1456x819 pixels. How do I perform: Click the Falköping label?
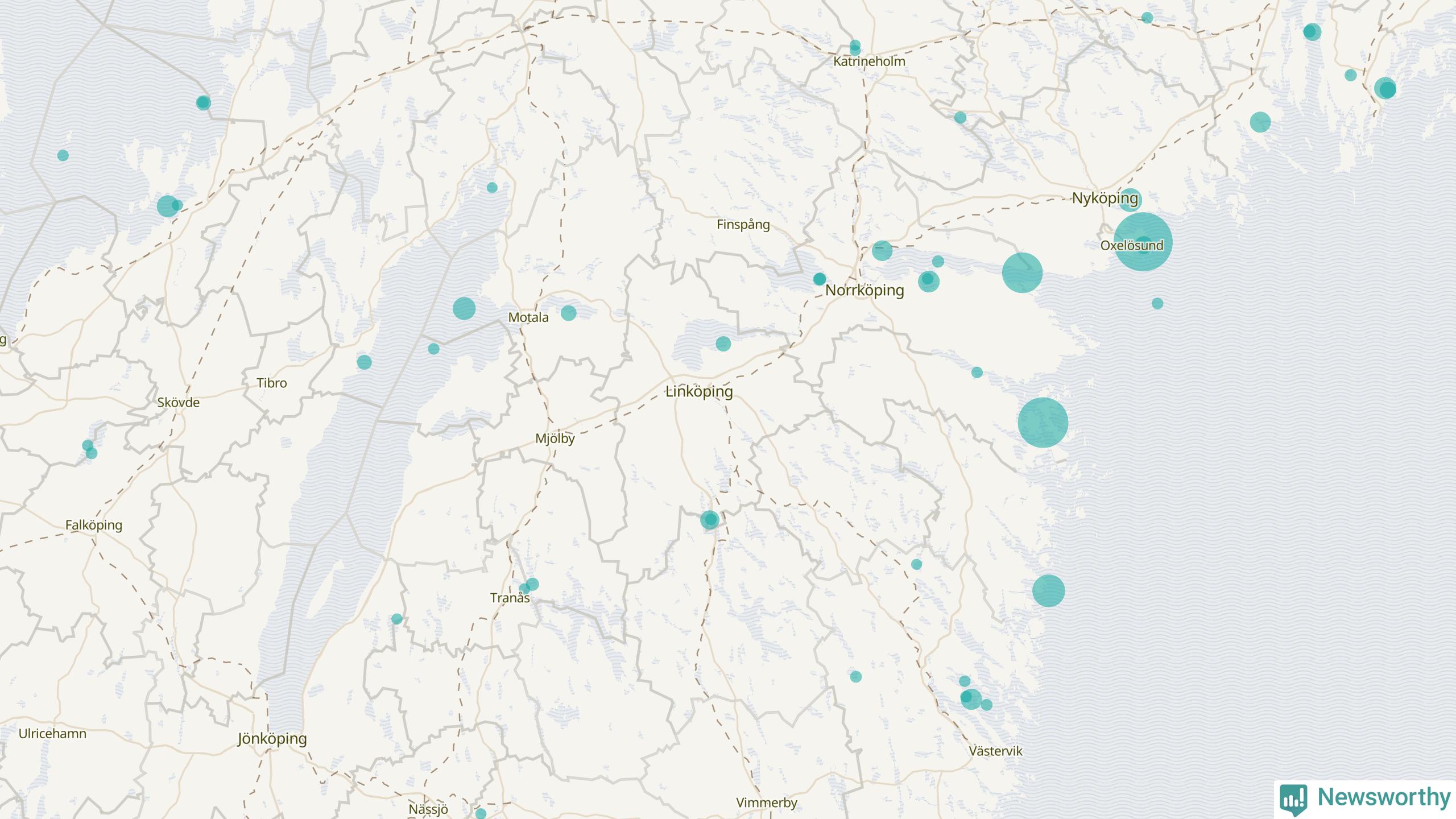click(94, 525)
